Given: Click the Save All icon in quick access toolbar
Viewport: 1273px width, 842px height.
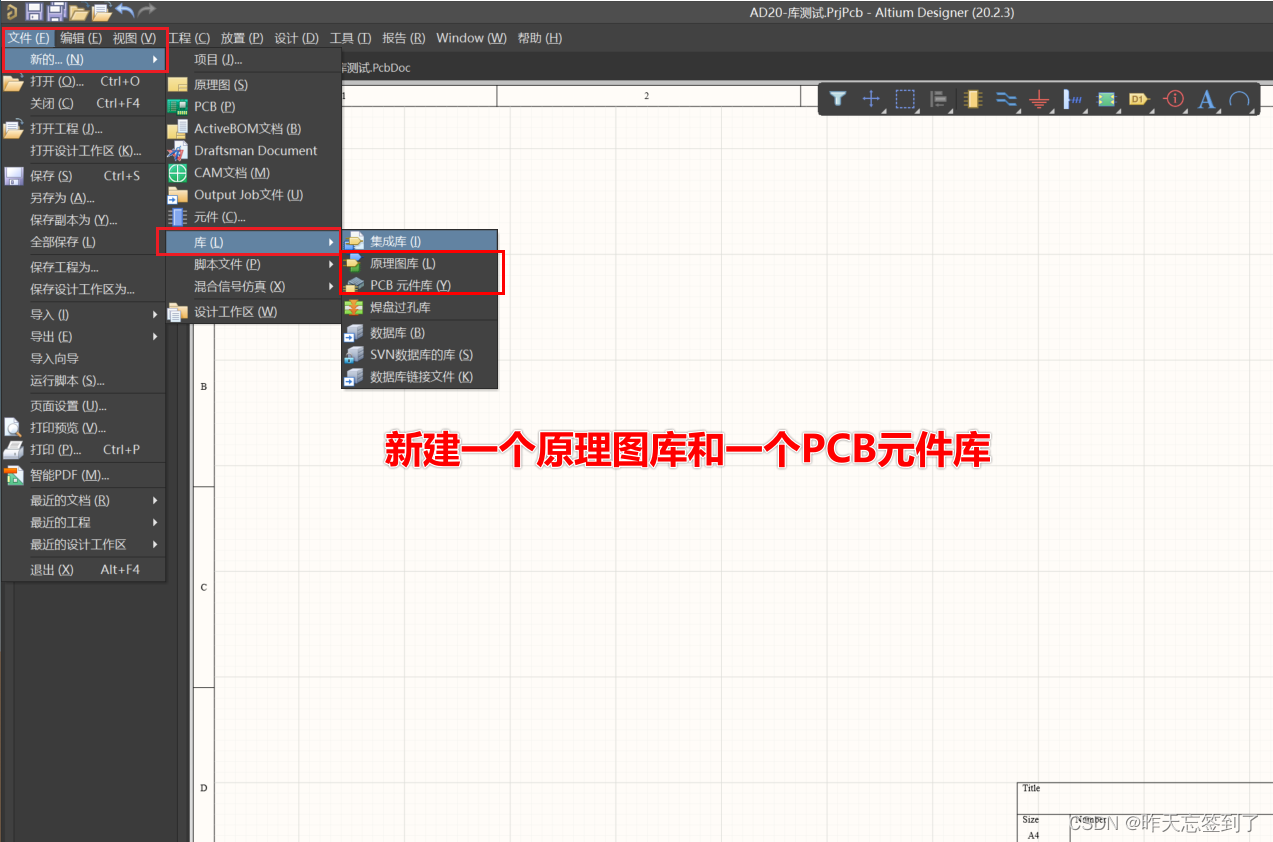Looking at the screenshot, I should coord(57,11).
